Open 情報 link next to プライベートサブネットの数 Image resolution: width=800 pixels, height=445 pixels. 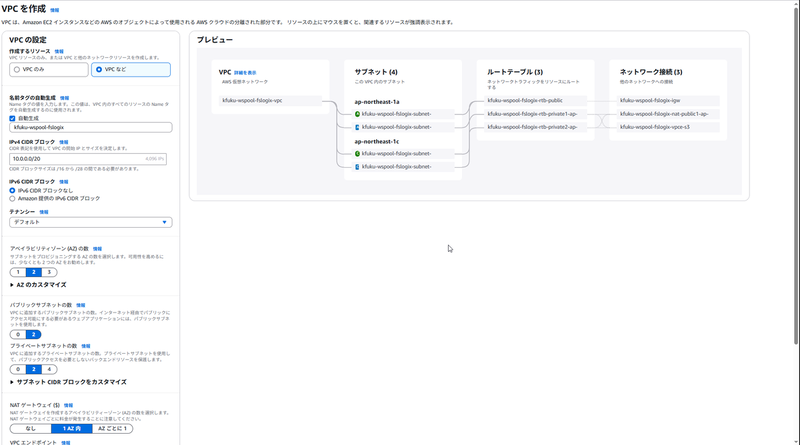(x=86, y=346)
